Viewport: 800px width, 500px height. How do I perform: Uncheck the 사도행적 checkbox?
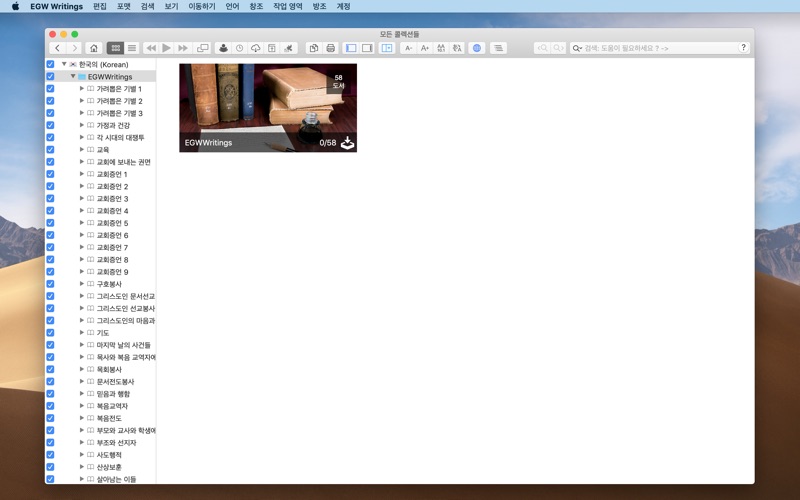[x=50, y=455]
